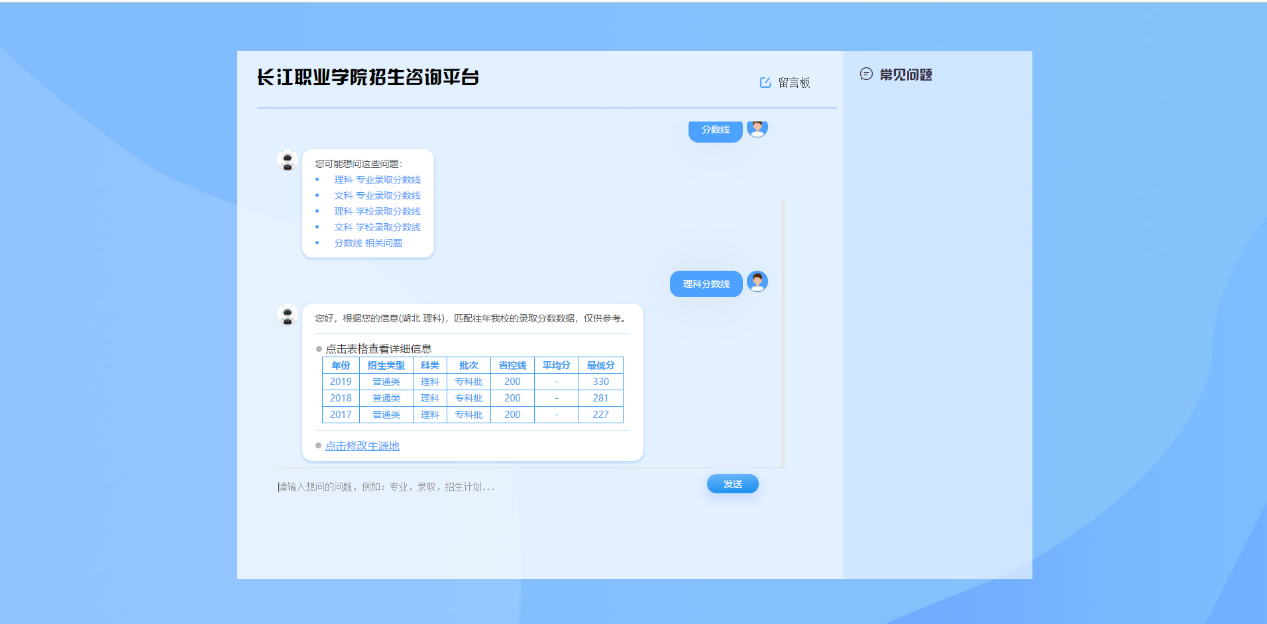1267x624 pixels.
Task: Click the robot avatar beside score table reply
Action: 287,315
